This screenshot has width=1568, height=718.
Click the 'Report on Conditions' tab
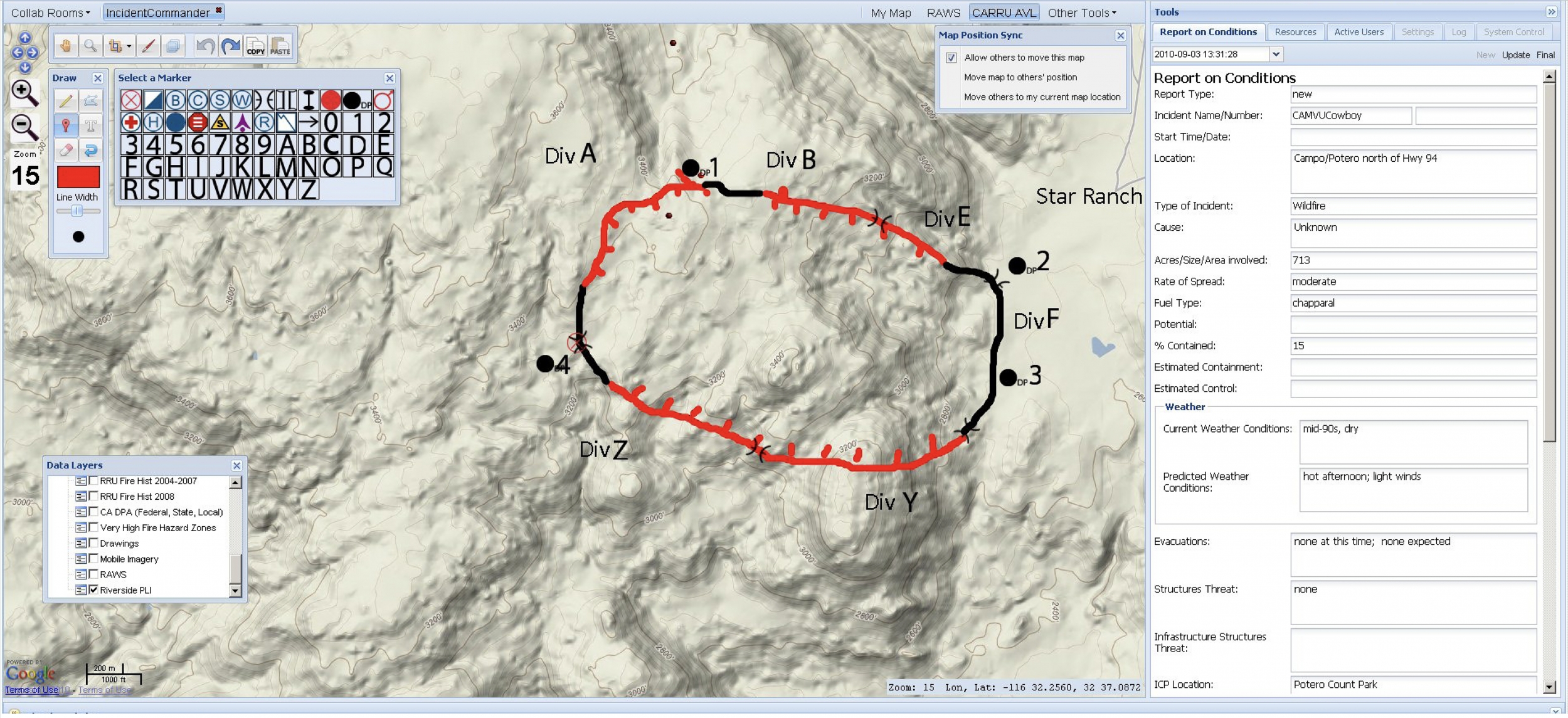pyautogui.click(x=1208, y=32)
